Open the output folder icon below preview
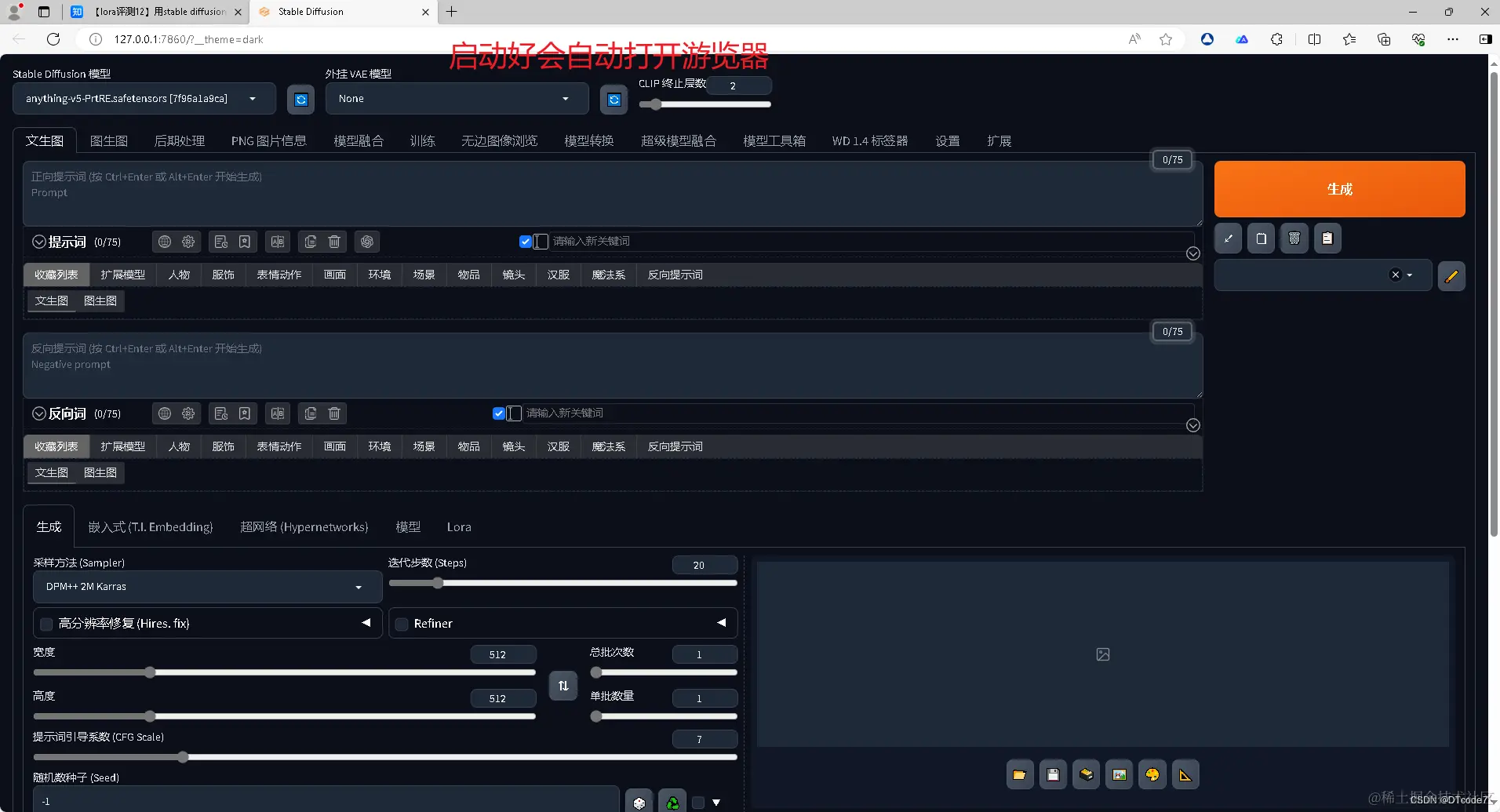The height and width of the screenshot is (812, 1500). (1019, 775)
